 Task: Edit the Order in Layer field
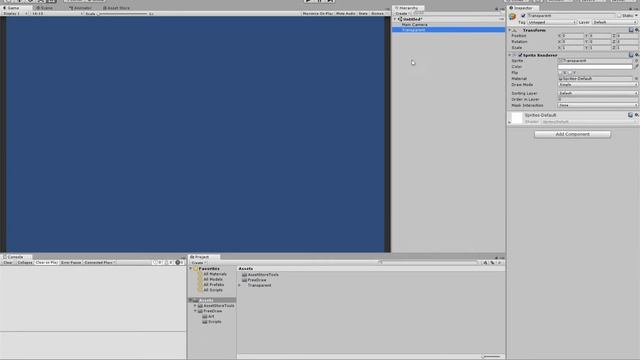(x=598, y=99)
